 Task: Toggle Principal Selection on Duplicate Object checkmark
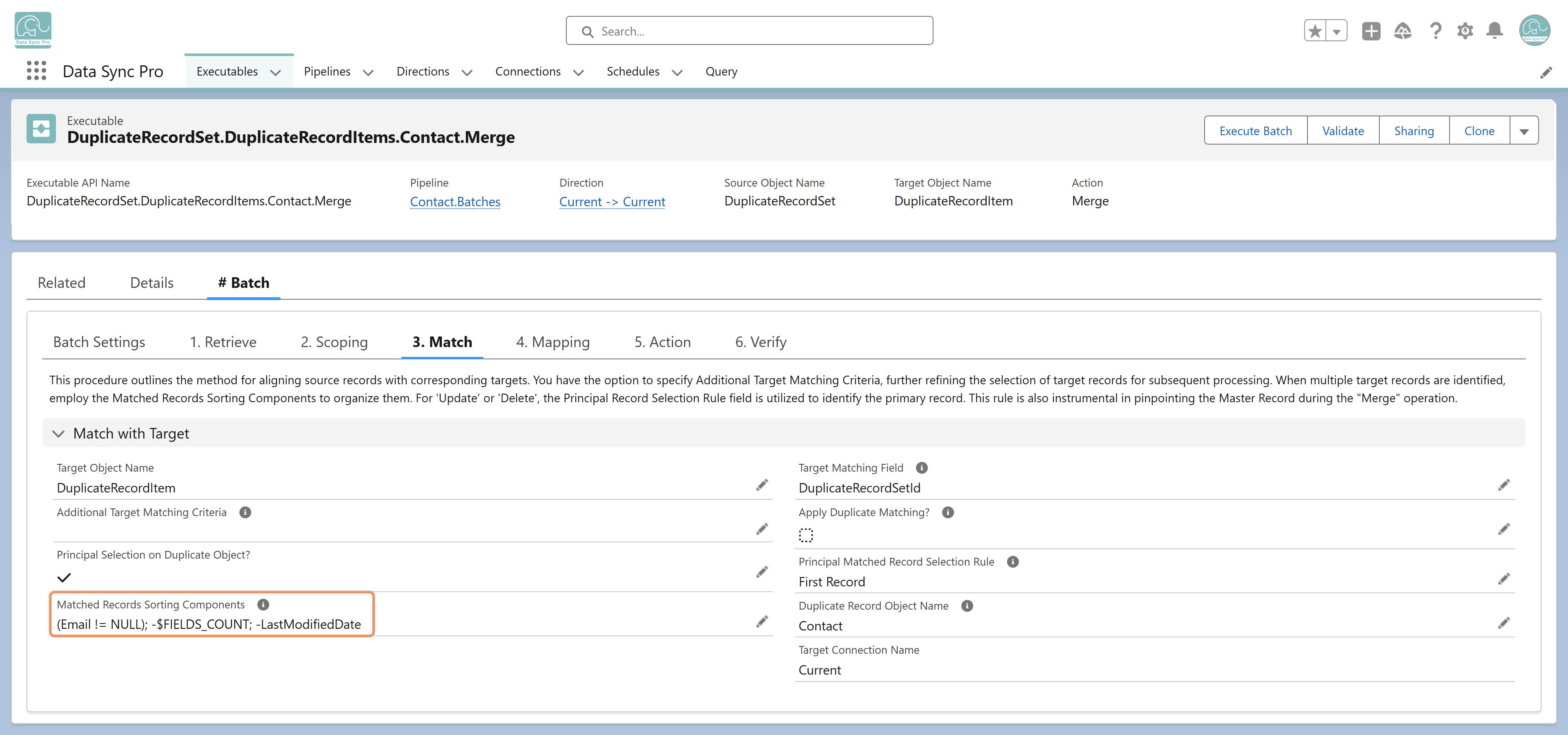coord(64,577)
